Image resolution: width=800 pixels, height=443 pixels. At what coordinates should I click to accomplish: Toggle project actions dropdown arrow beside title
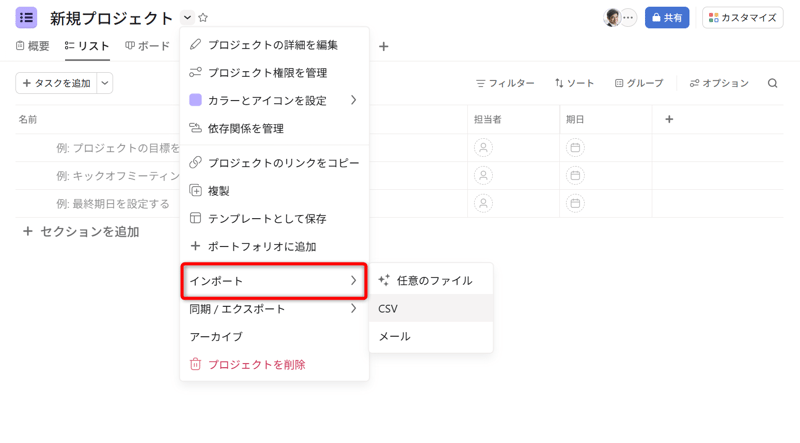[x=187, y=18]
